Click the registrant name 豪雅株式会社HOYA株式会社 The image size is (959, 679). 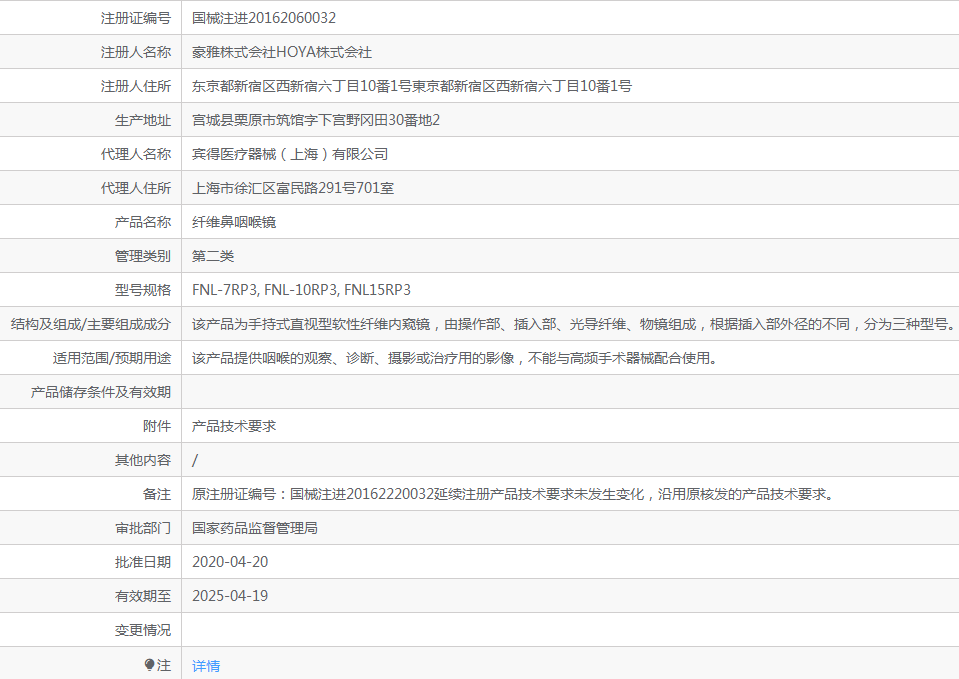click(x=282, y=52)
